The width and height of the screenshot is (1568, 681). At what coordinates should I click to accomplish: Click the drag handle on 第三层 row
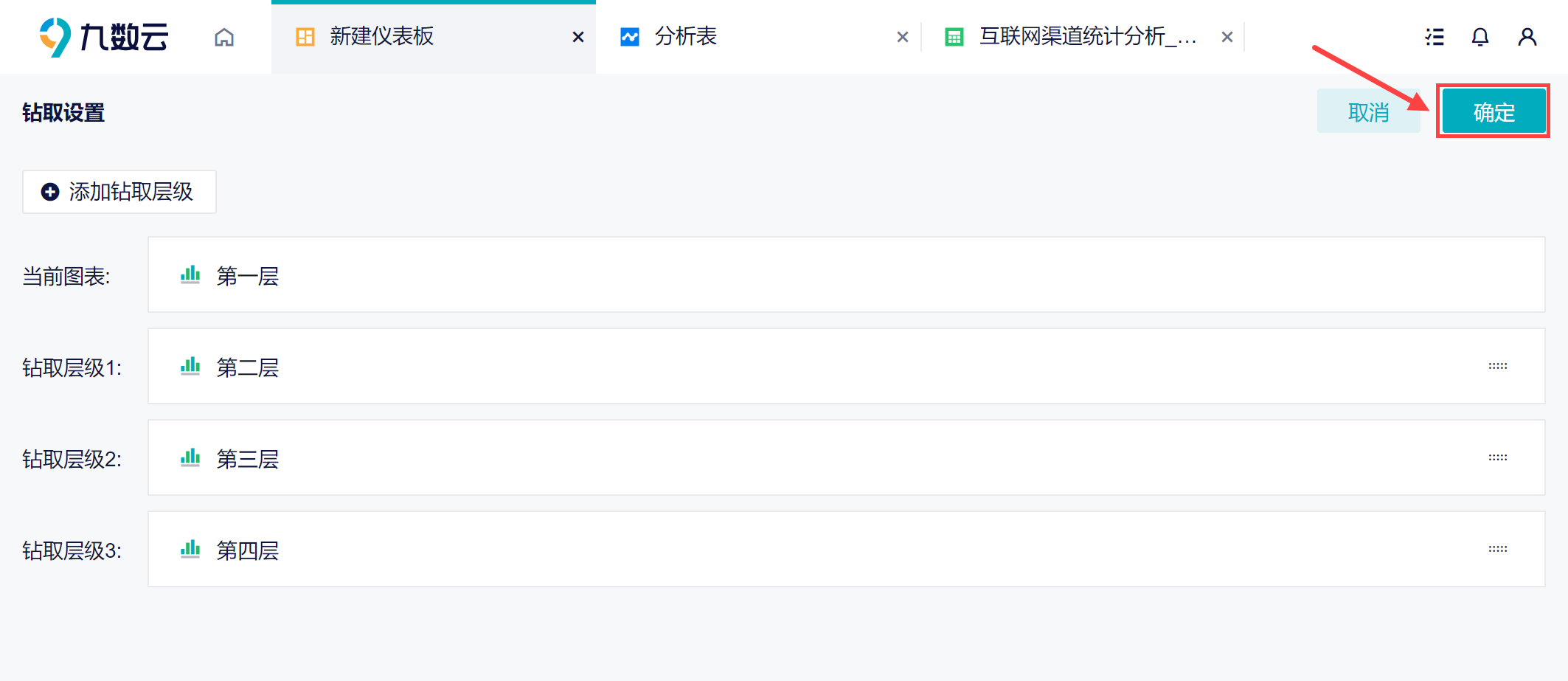[x=1498, y=457]
